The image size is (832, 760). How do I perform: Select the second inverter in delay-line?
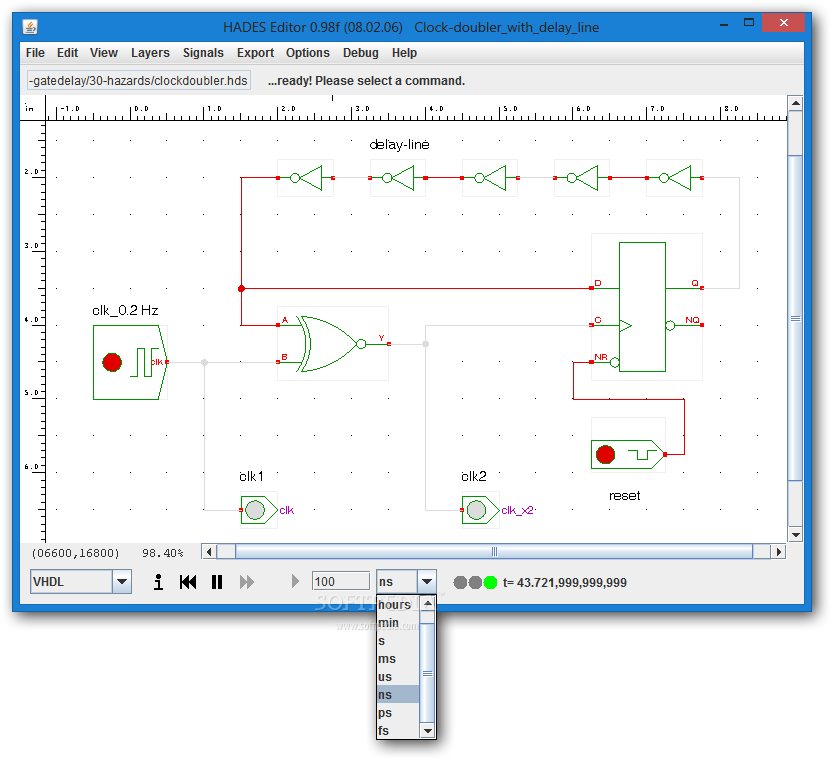tap(398, 178)
